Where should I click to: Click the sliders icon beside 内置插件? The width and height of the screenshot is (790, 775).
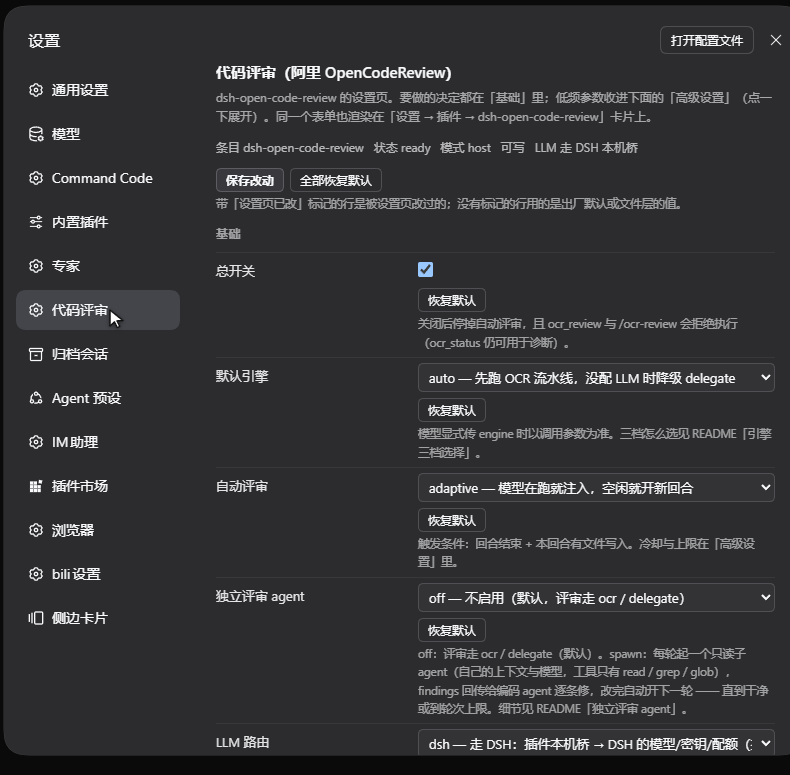36,222
